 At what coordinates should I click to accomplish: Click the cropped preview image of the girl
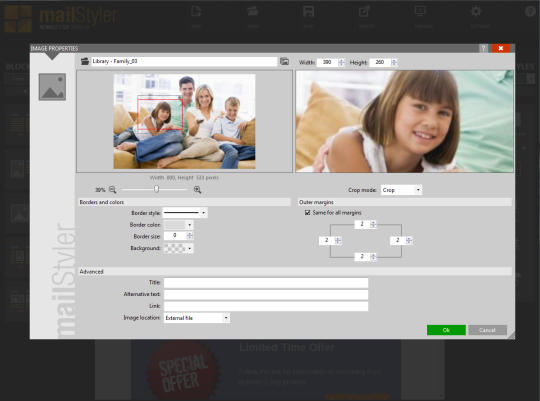404,121
